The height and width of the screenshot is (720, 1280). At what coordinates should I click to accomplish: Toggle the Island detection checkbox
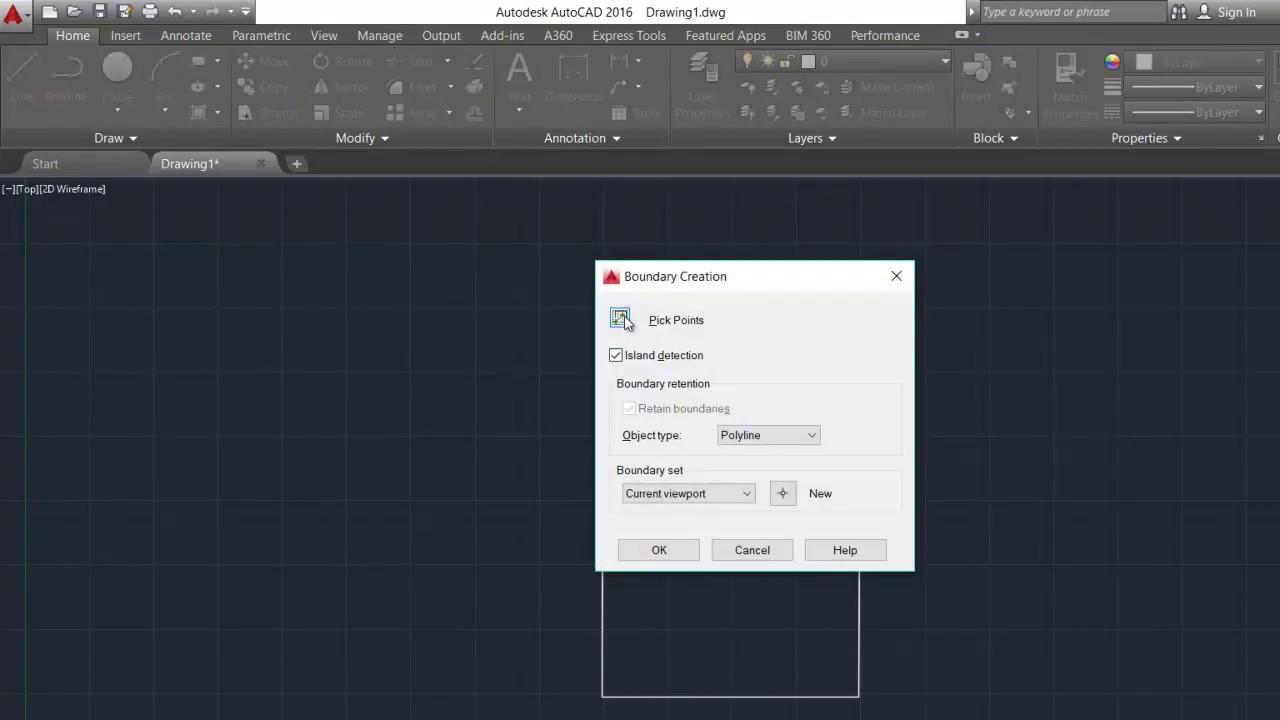coord(616,355)
